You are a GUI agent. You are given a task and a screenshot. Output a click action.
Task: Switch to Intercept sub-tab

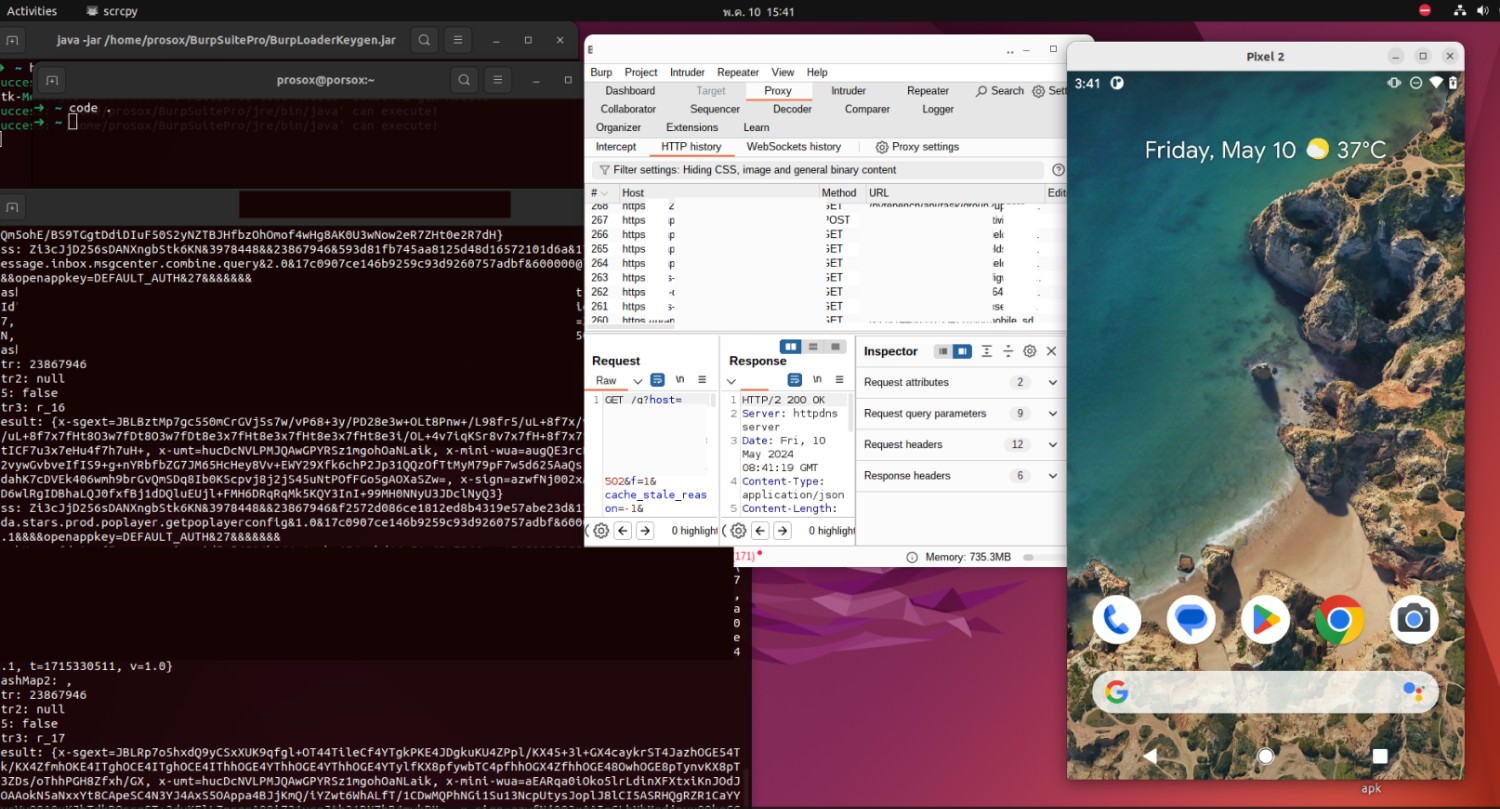616,147
